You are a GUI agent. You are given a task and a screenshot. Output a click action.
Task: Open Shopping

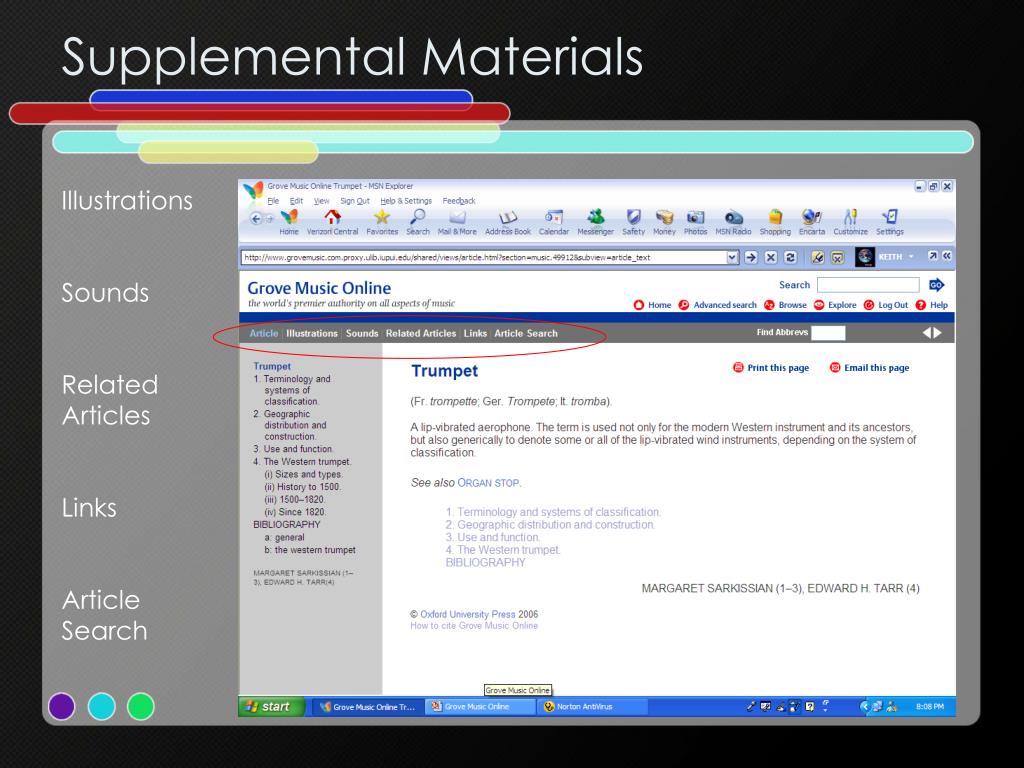pos(775,223)
